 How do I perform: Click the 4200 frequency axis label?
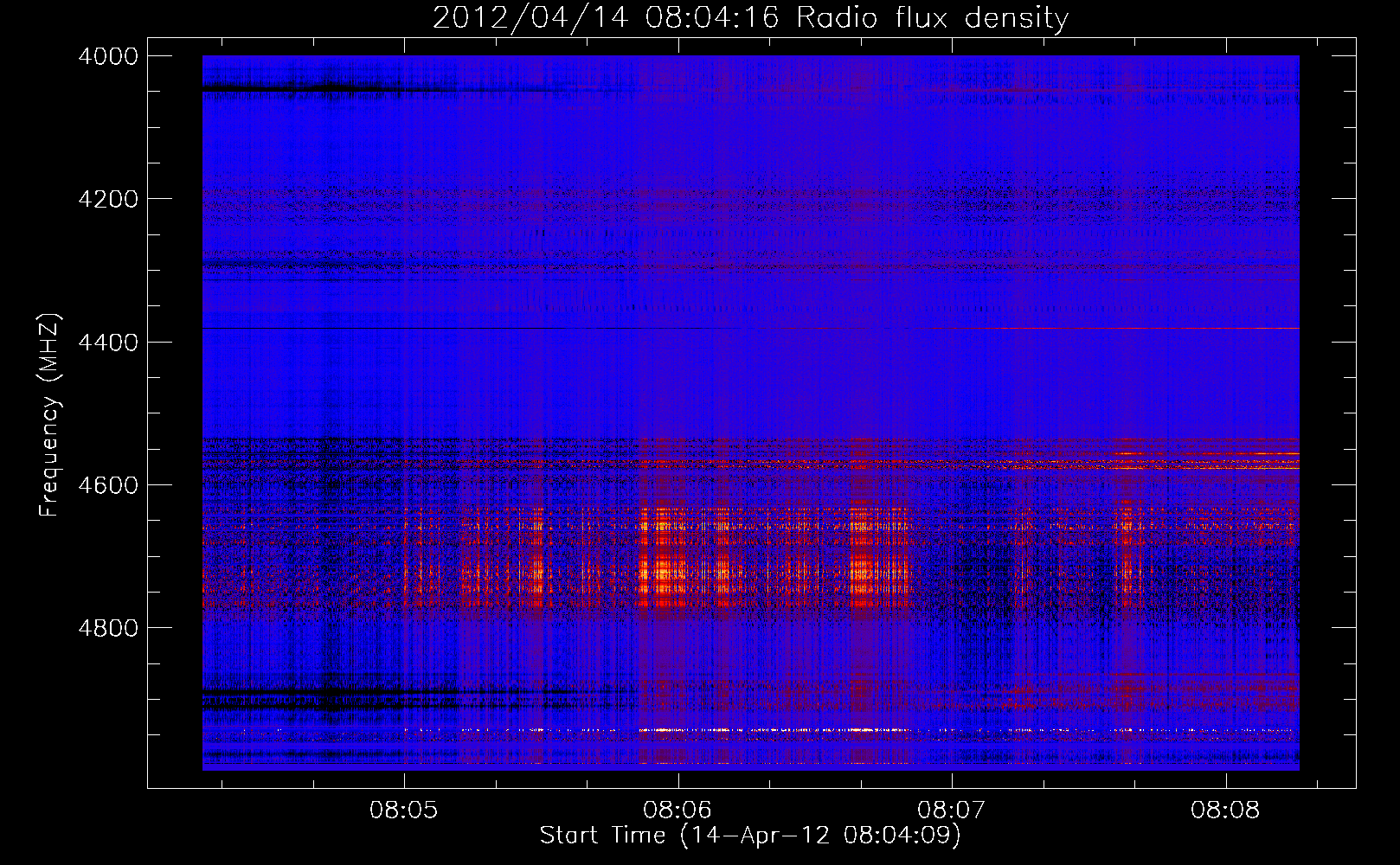(x=108, y=199)
